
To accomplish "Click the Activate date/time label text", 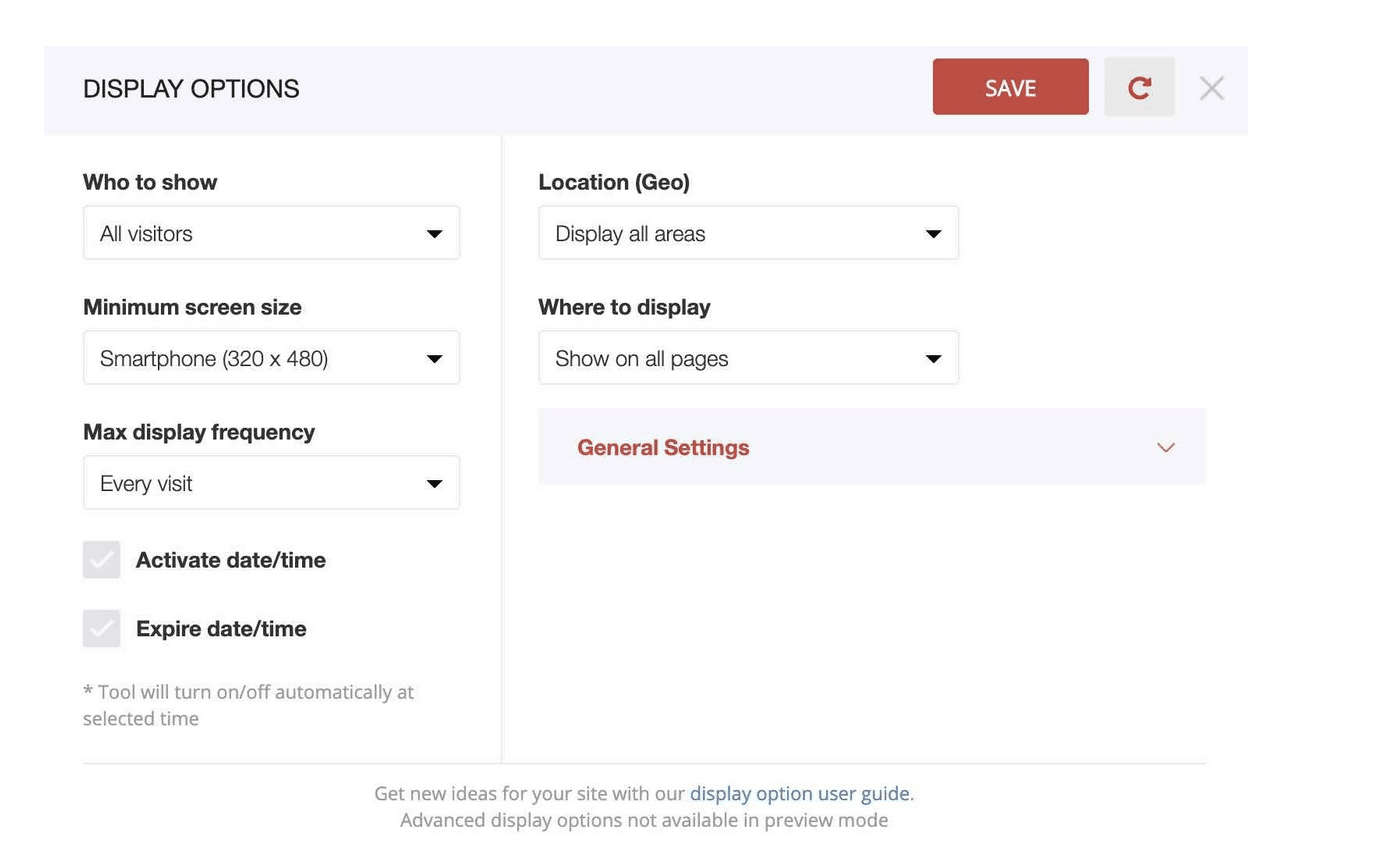I will click(231, 560).
